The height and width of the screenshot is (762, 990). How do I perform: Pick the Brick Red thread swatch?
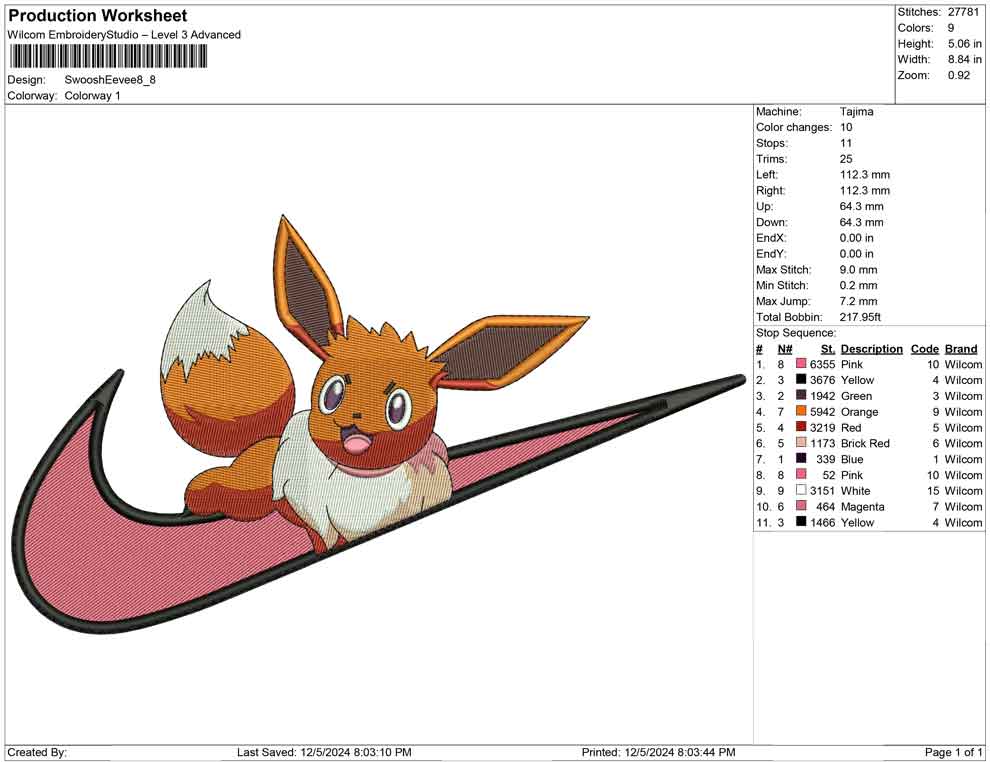pyautogui.click(x=801, y=443)
